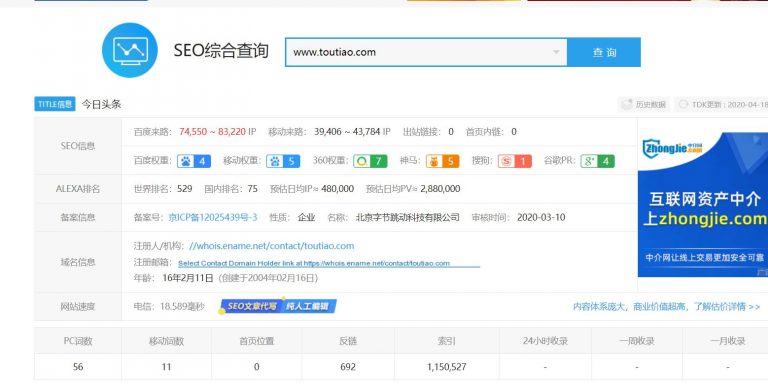Click estimated daily IP value 480,000

pos(337,189)
